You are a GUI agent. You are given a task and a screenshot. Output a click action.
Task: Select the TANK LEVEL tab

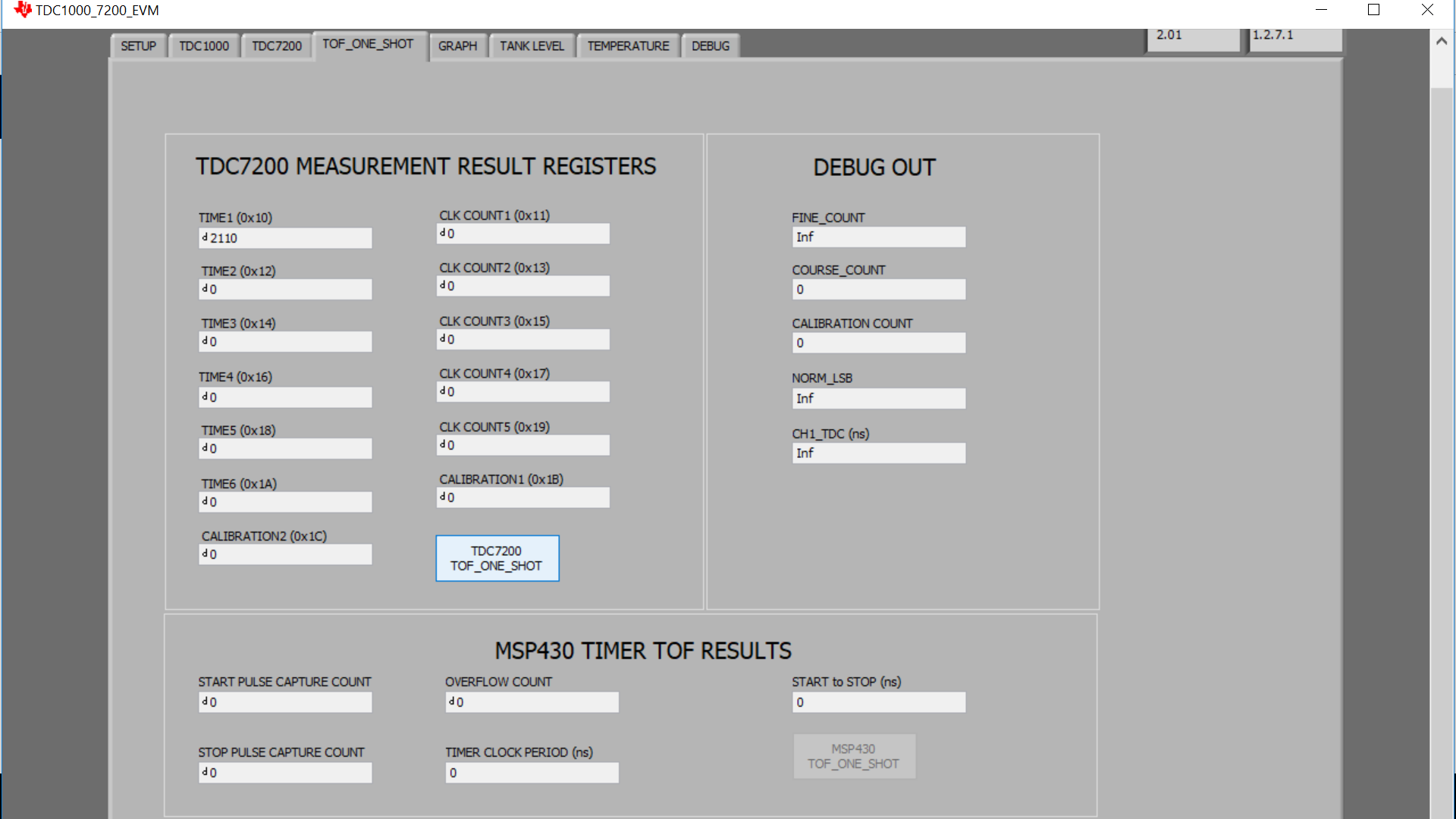tap(532, 45)
